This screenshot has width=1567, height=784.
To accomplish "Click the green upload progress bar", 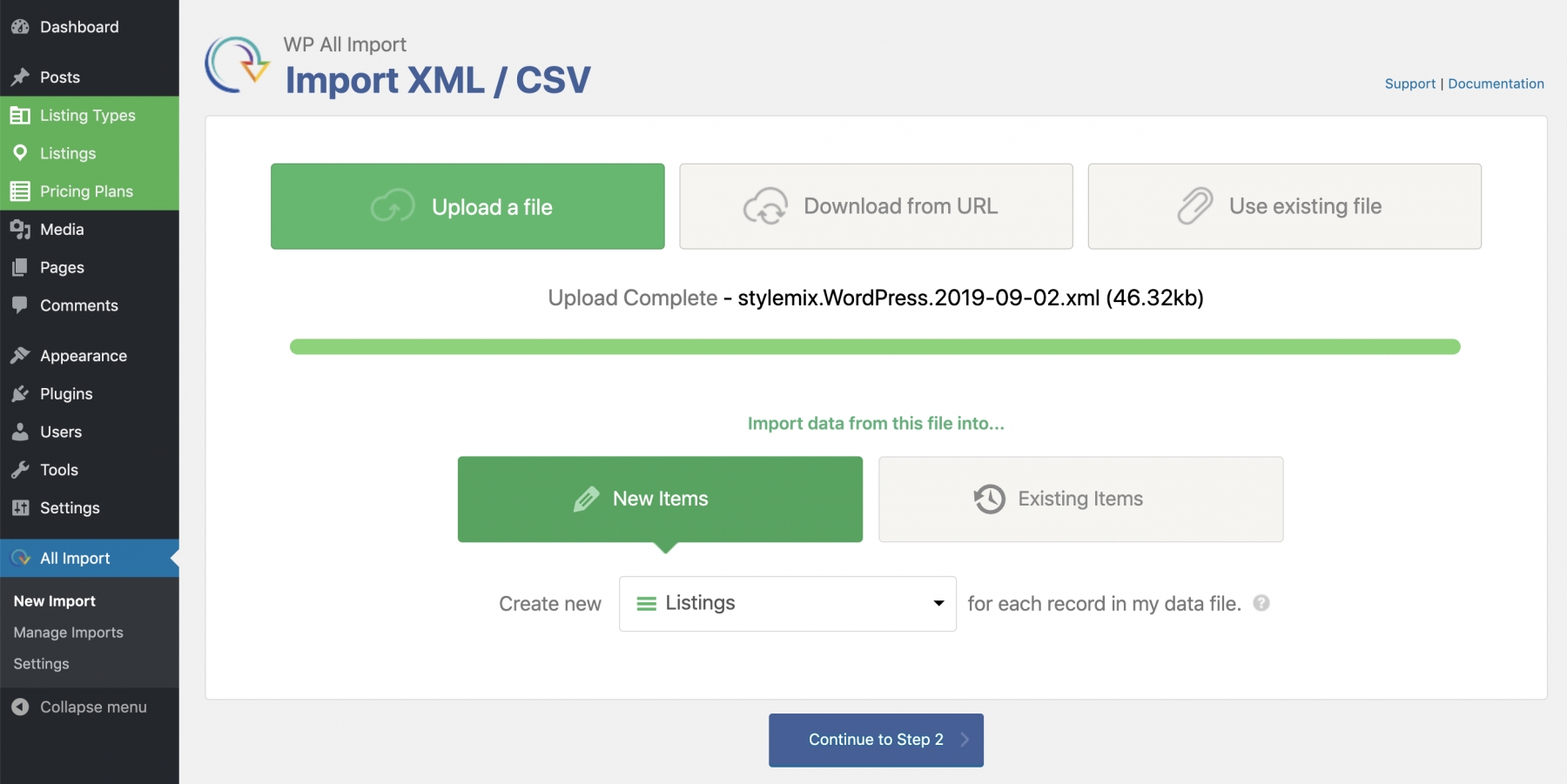I will 875,347.
